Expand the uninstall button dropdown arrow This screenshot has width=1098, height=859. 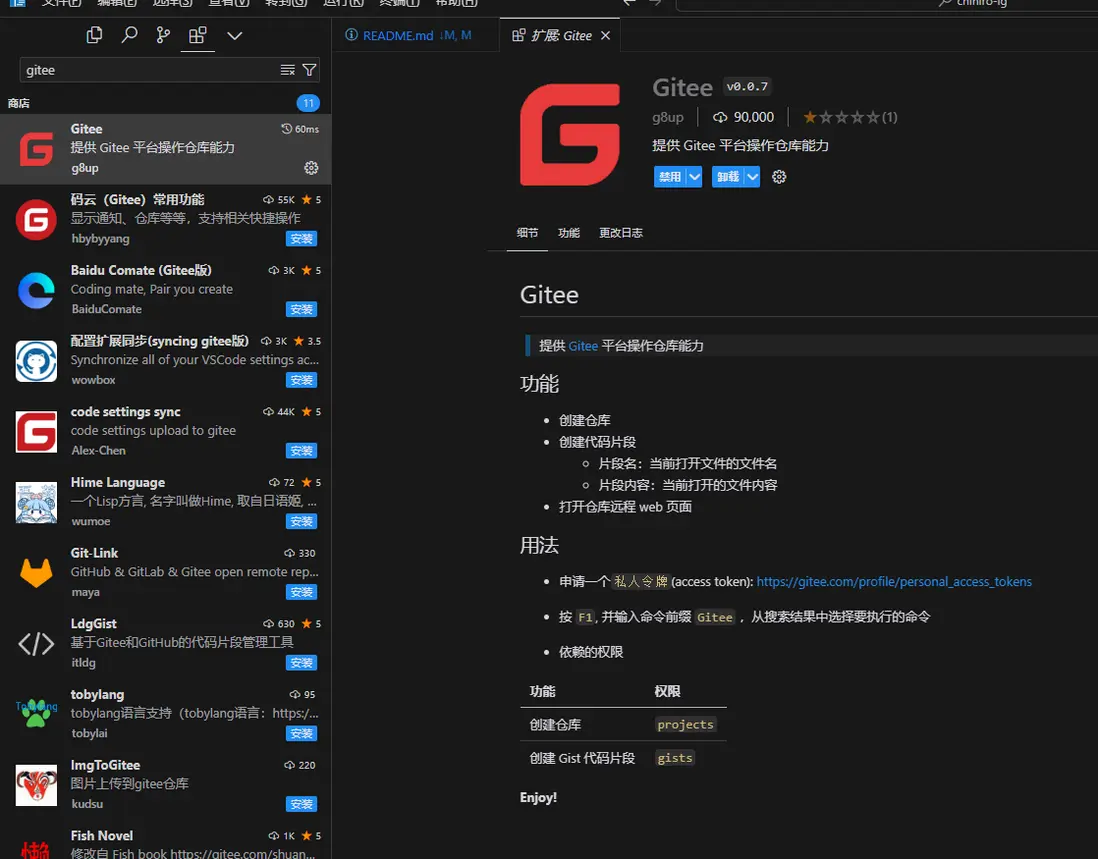(752, 177)
